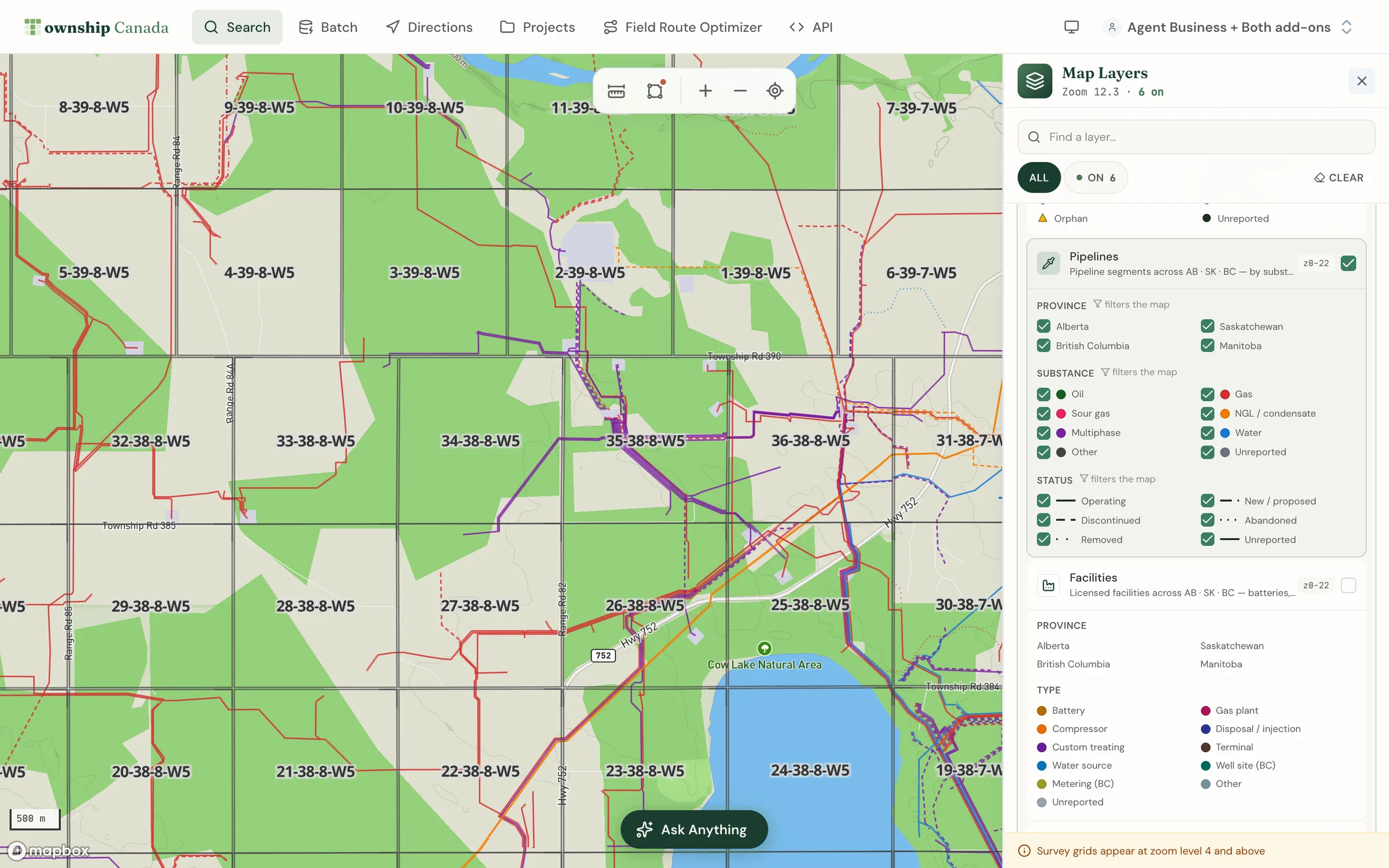Go to Directions
Screen dimensions: 1389x868
tap(429, 27)
